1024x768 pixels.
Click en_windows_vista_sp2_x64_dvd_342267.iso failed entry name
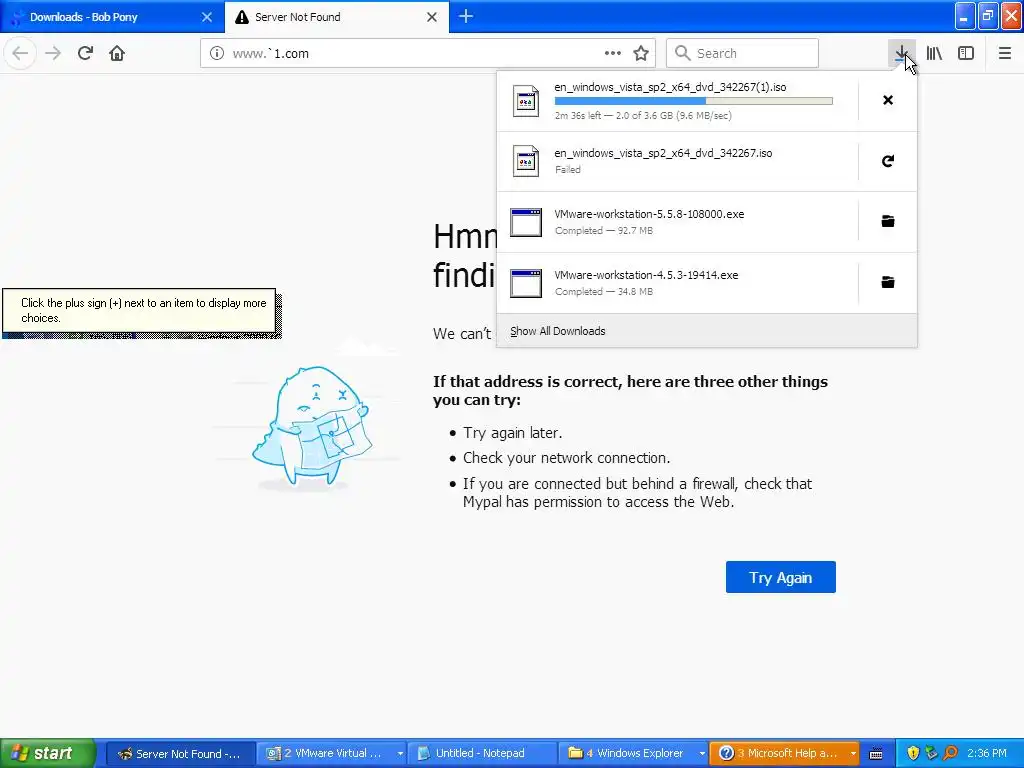(663, 153)
